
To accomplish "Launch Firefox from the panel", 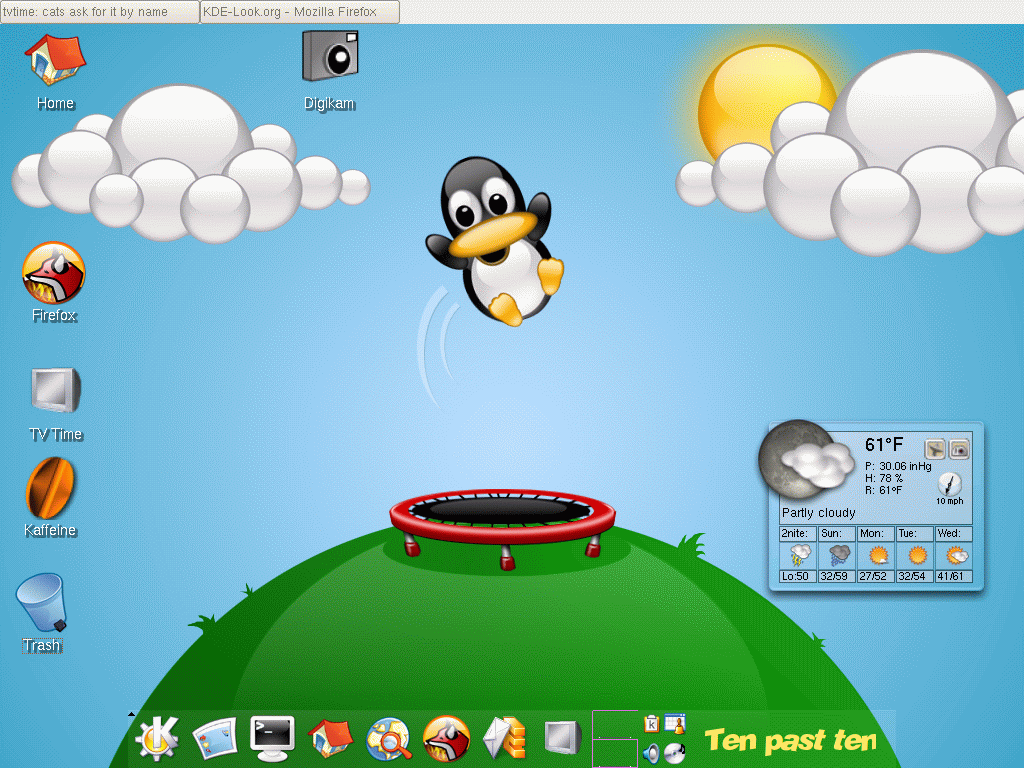I will 447,739.
